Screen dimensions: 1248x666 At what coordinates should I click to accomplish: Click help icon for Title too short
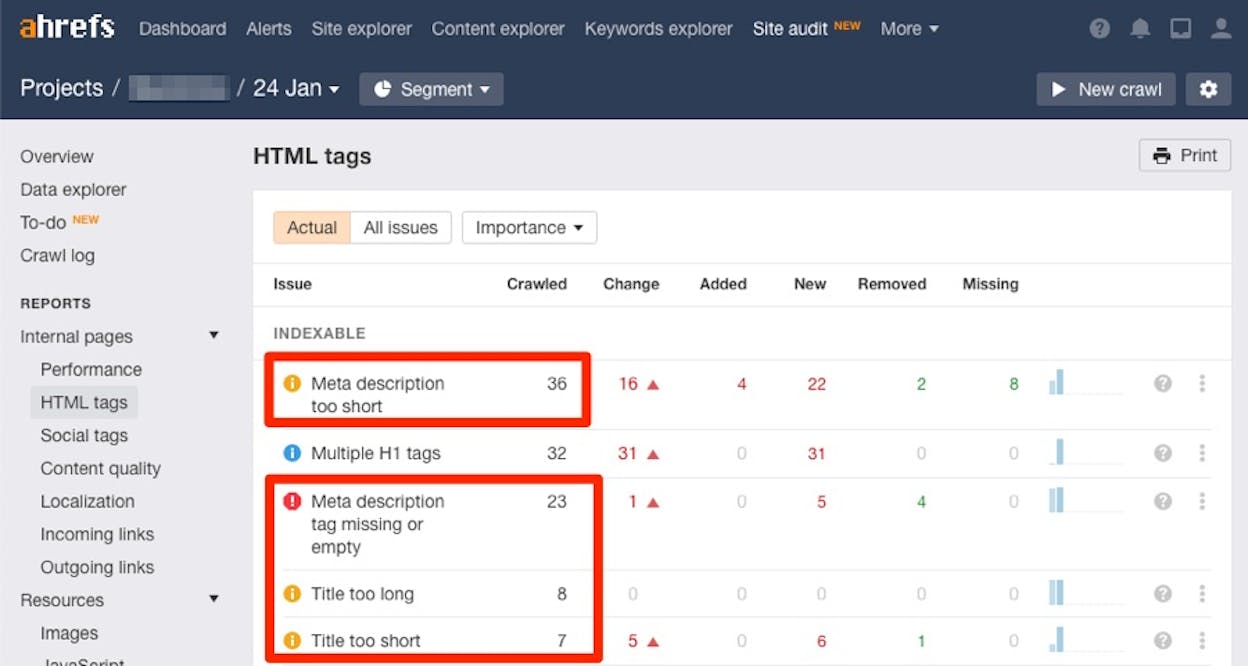click(1163, 641)
